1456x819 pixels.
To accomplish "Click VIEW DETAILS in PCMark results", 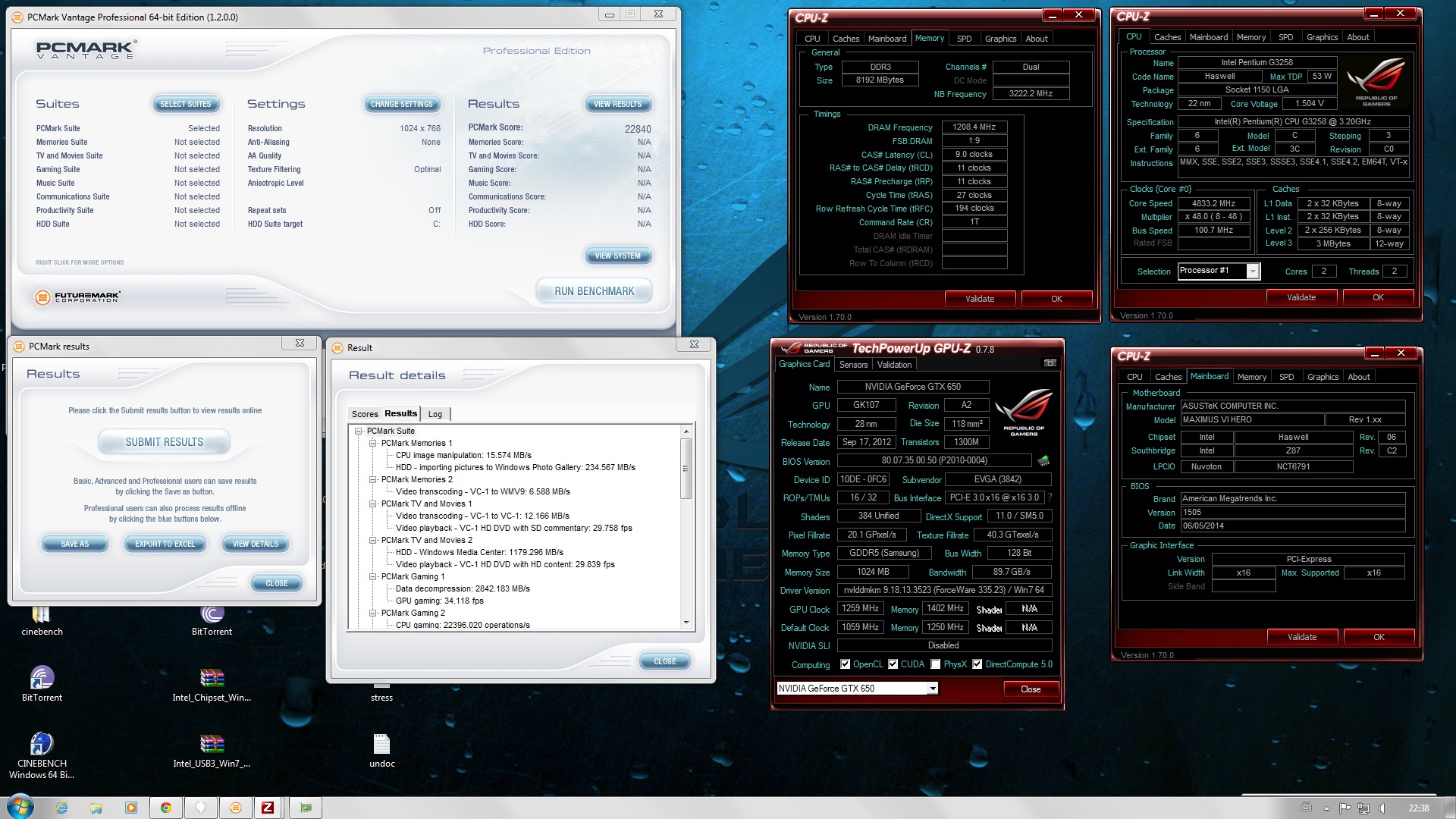I will click(255, 544).
